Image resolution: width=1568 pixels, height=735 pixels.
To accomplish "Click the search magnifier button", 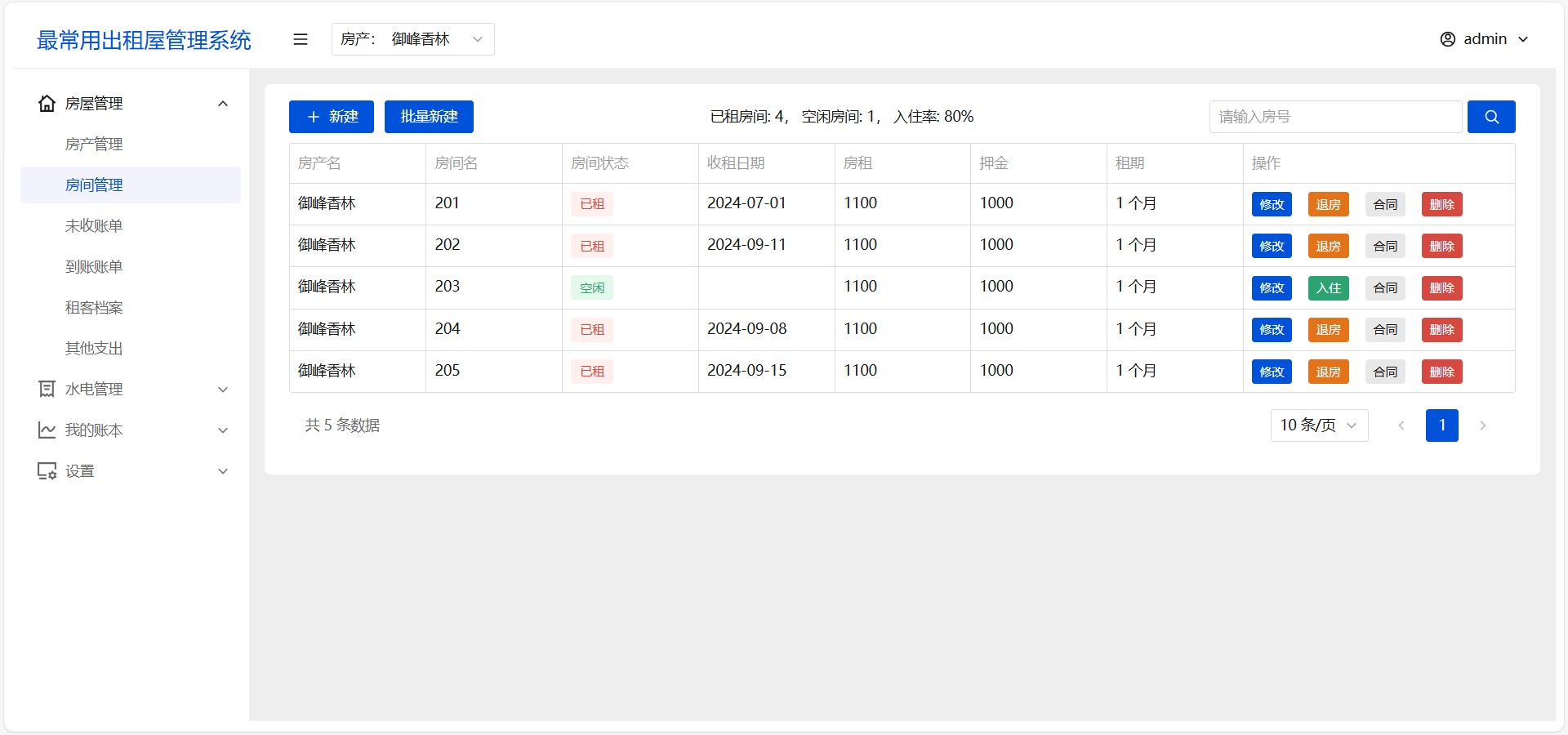I will click(1491, 117).
